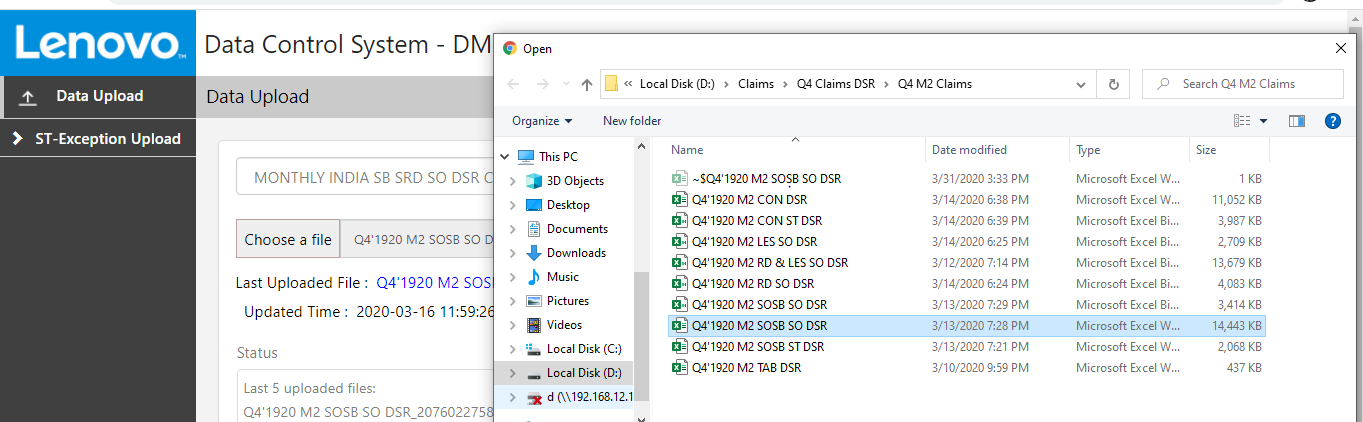Screen dimensions: 1363x422
Task: Sort files by Date modified column
Action: 969,150
